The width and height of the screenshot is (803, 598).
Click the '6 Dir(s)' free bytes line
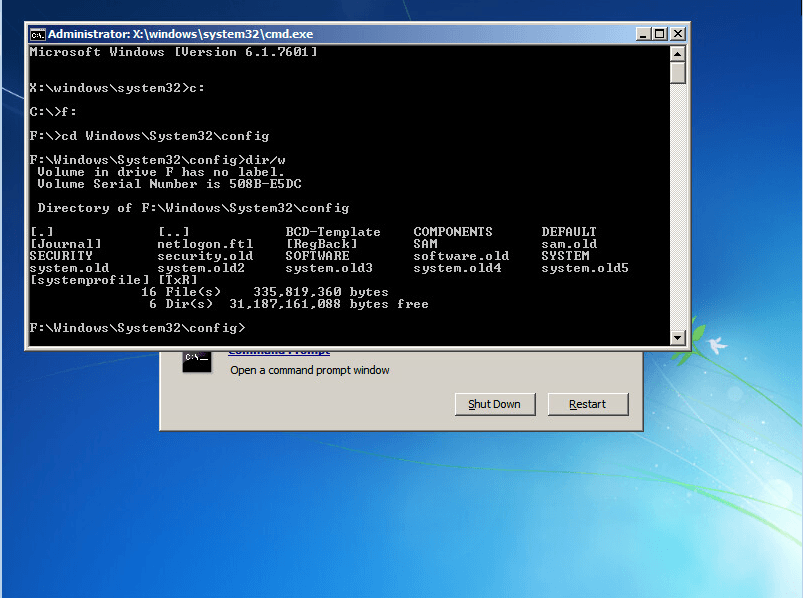(288, 304)
